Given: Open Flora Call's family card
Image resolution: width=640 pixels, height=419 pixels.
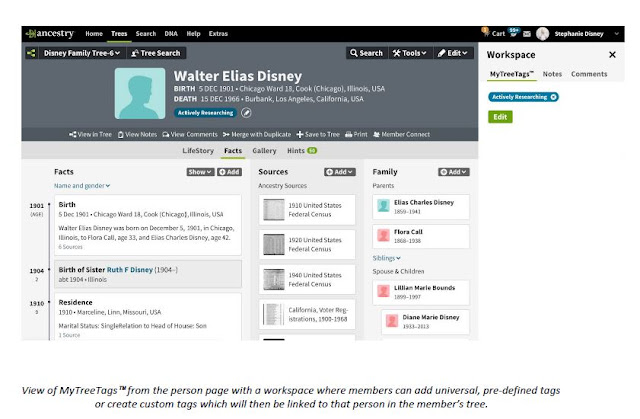Looking at the screenshot, I should coord(421,236).
